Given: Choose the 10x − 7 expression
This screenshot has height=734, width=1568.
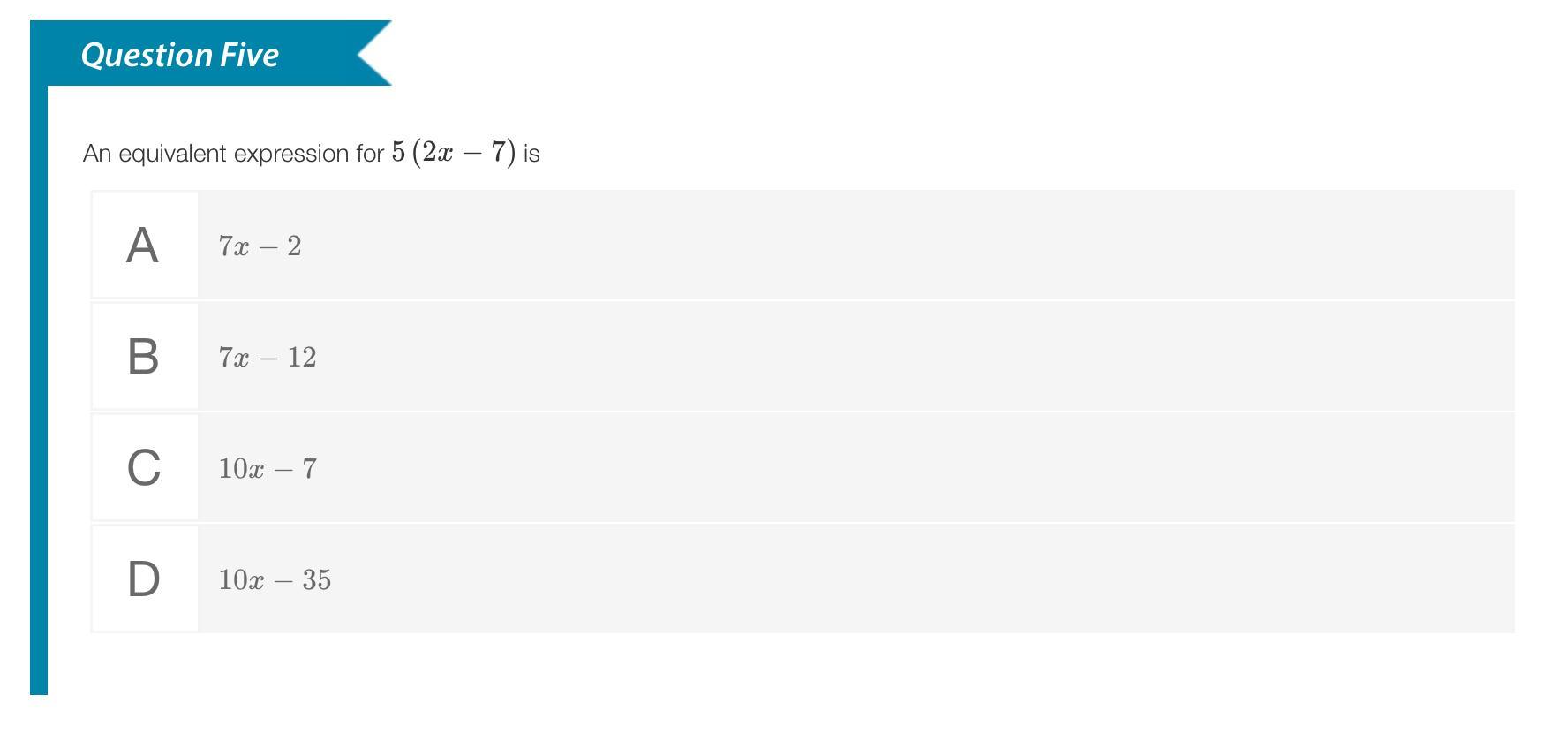Looking at the screenshot, I should click(x=268, y=468).
